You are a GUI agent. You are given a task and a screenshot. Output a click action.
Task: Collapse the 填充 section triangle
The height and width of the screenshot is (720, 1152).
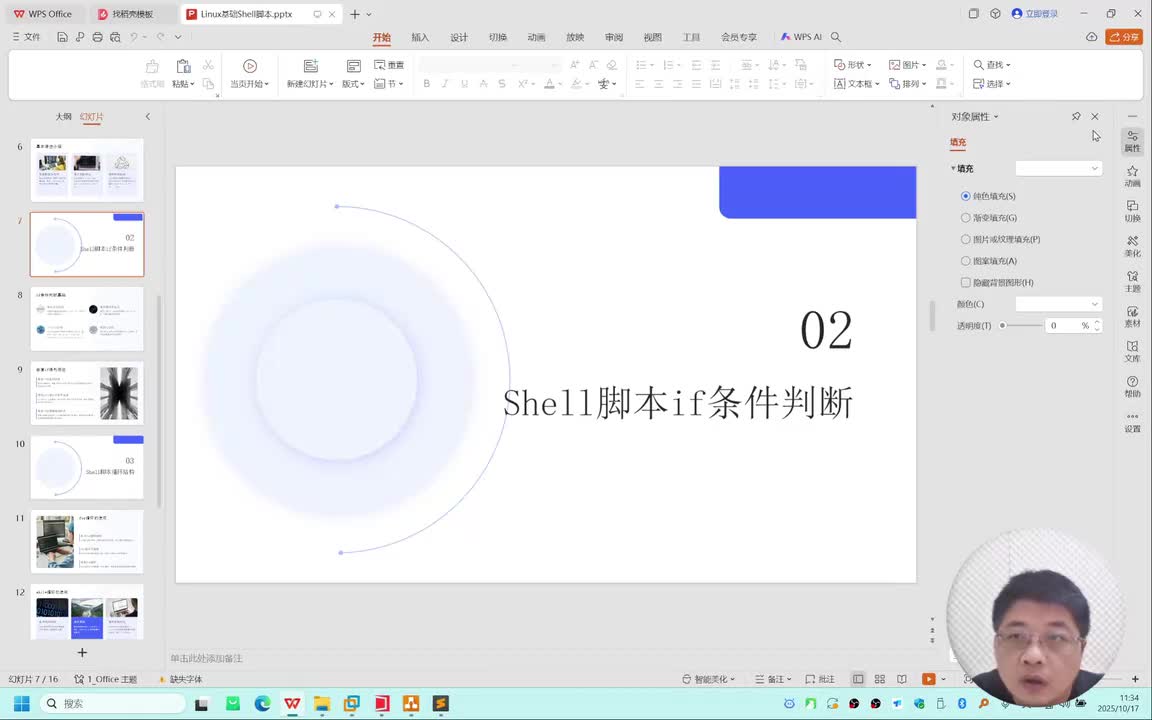(953, 168)
